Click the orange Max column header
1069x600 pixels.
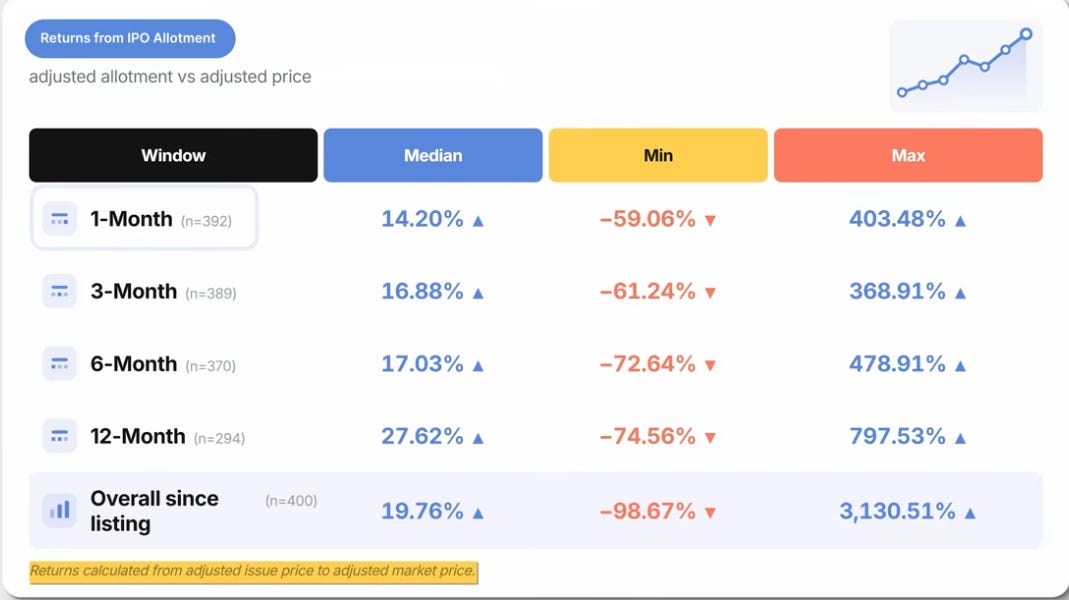908,155
